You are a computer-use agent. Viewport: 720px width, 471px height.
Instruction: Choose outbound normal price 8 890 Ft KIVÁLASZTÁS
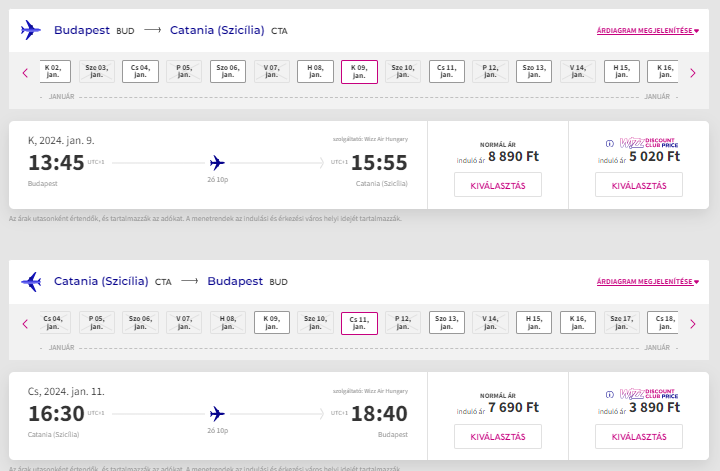tap(498, 185)
